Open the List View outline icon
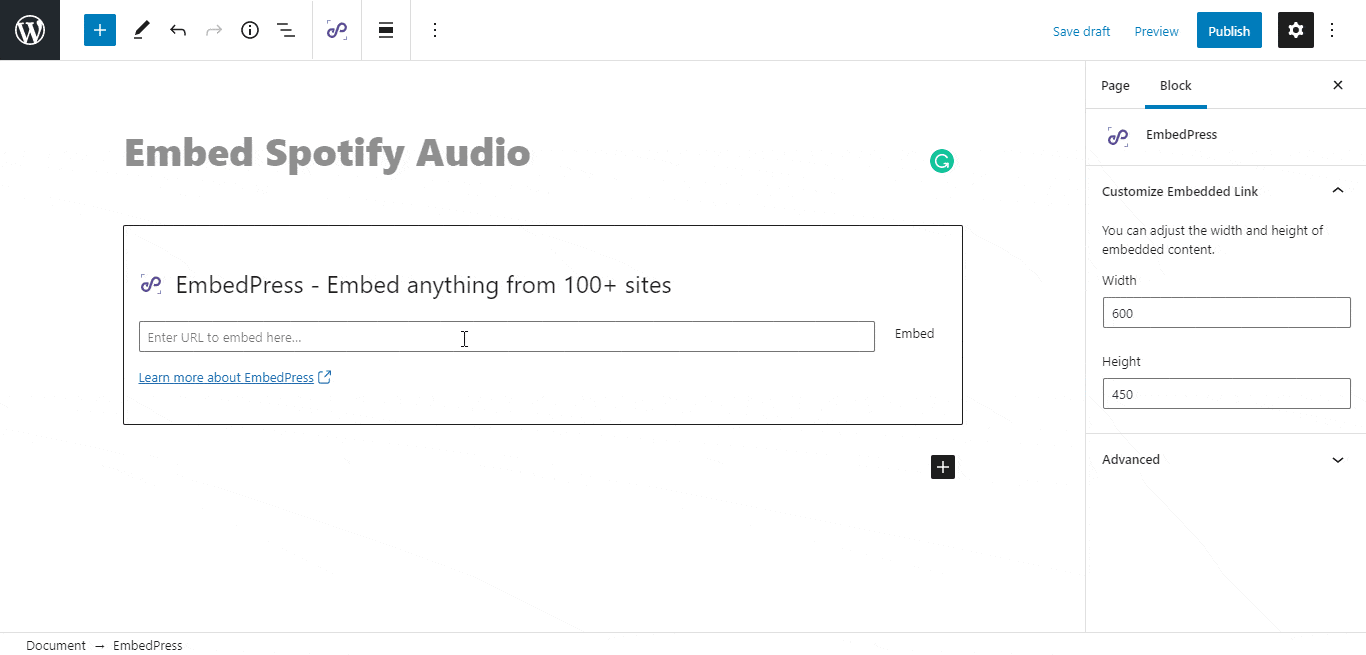1366x655 pixels. point(286,30)
